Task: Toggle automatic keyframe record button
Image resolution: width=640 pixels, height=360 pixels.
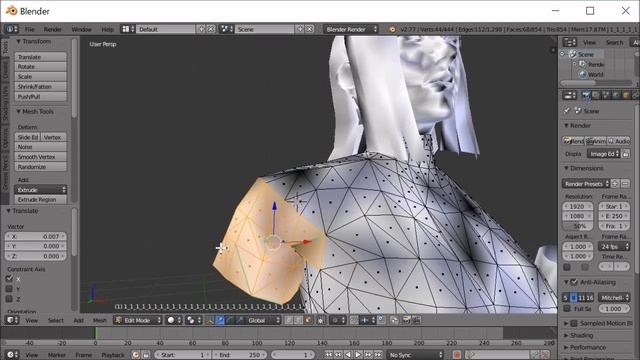Action: pyautogui.click(x=457, y=355)
